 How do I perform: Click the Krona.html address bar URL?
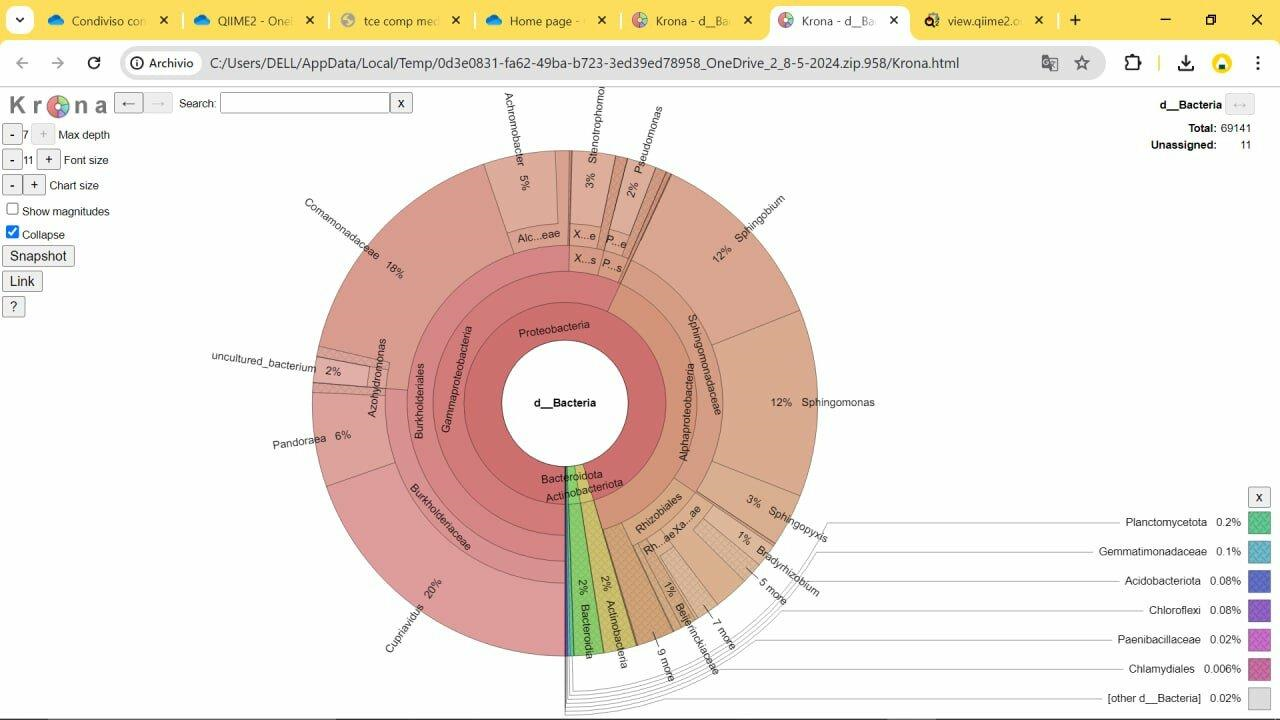click(584, 63)
